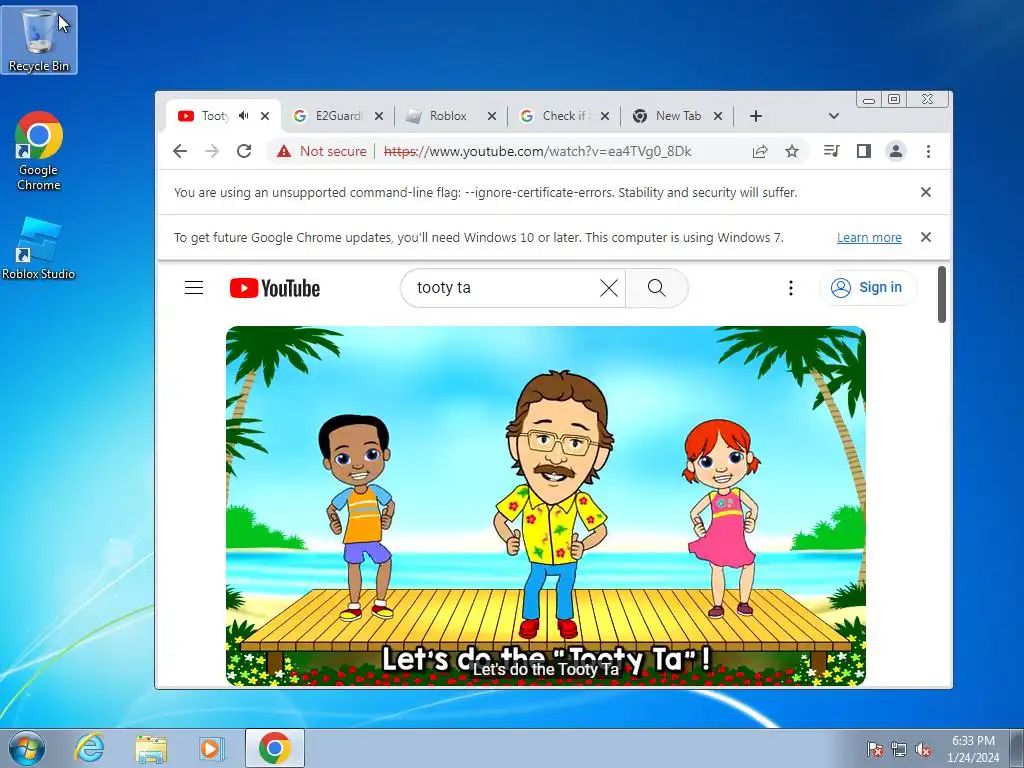This screenshot has height=768, width=1024.
Task: Clear the YouTube search text
Action: [x=609, y=288]
